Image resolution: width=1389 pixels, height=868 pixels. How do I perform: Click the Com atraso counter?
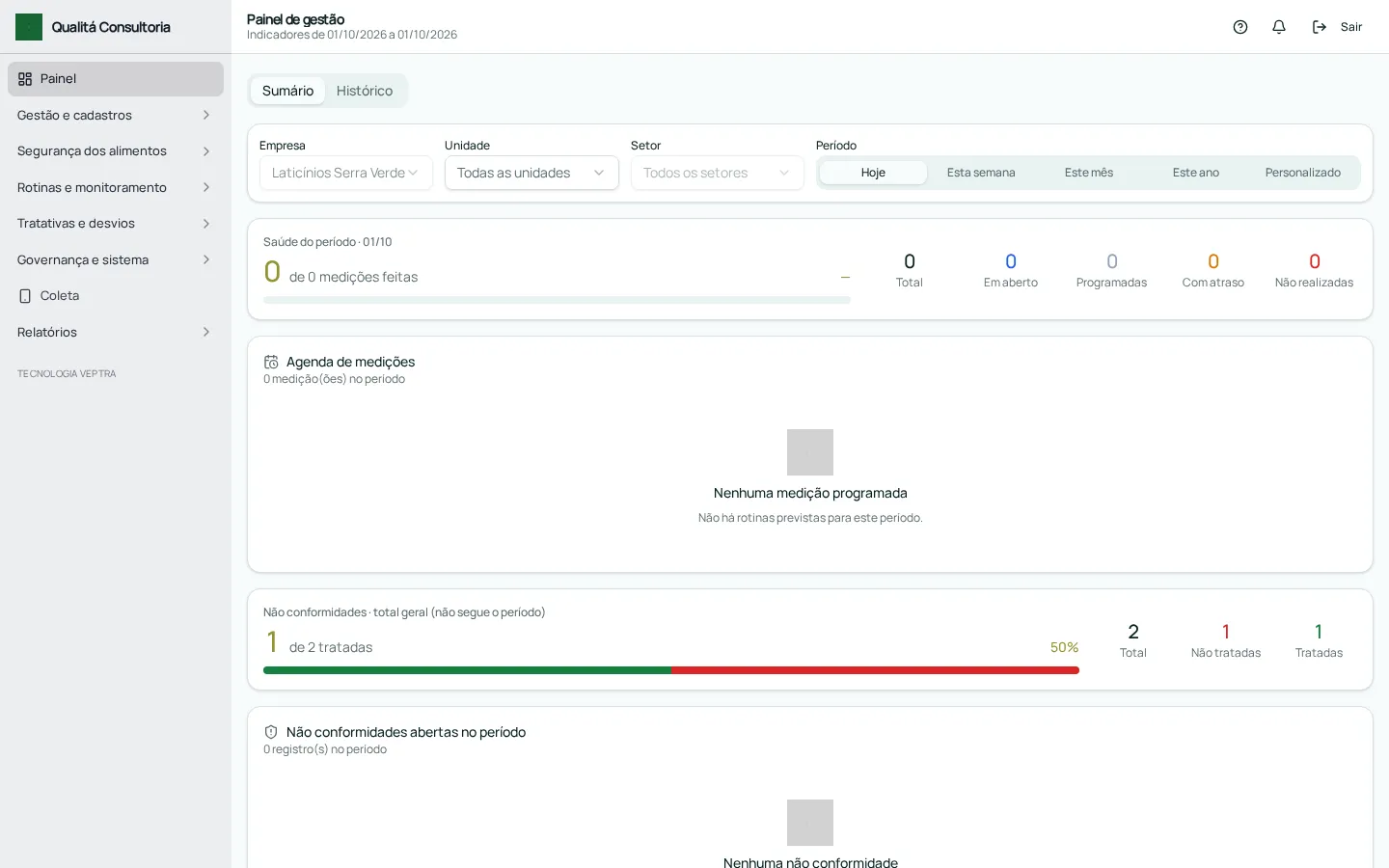pos(1213,270)
